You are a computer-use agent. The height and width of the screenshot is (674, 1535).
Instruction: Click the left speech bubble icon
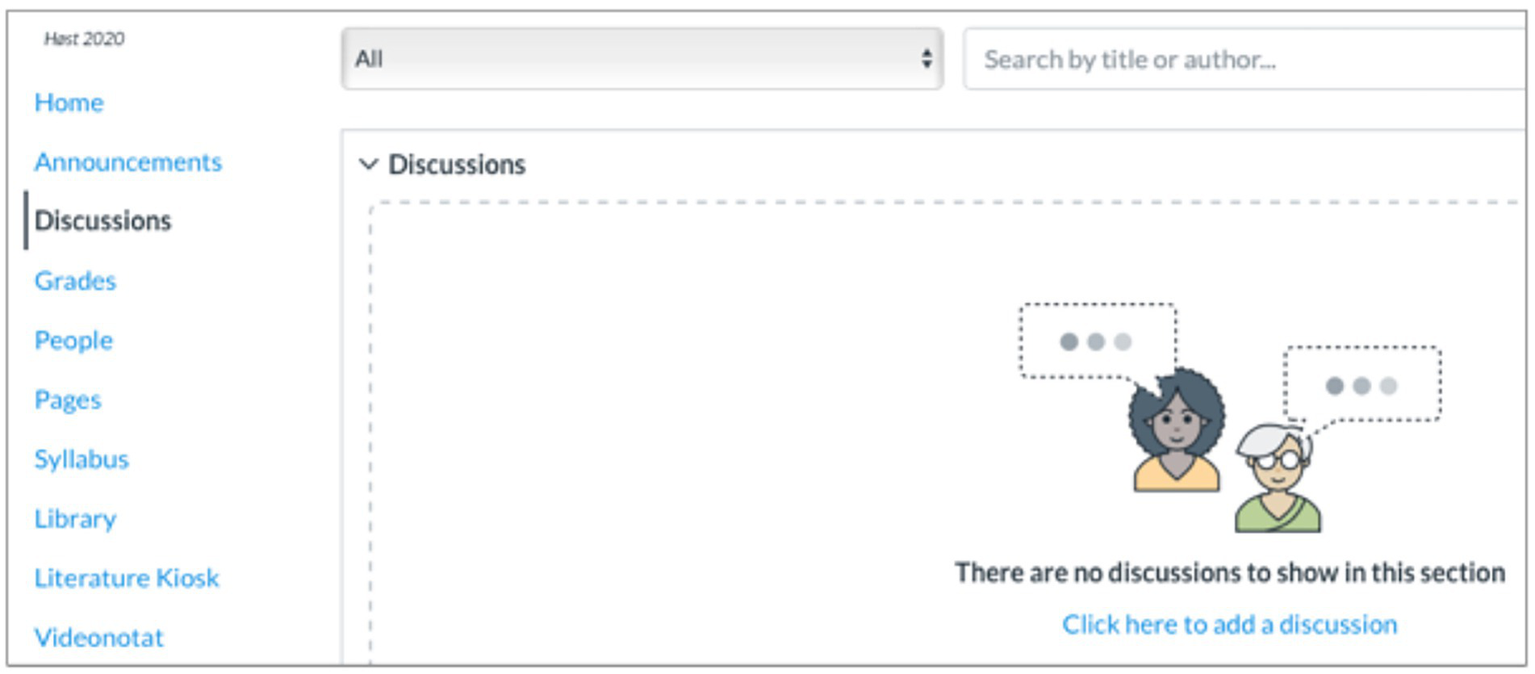click(x=1096, y=341)
